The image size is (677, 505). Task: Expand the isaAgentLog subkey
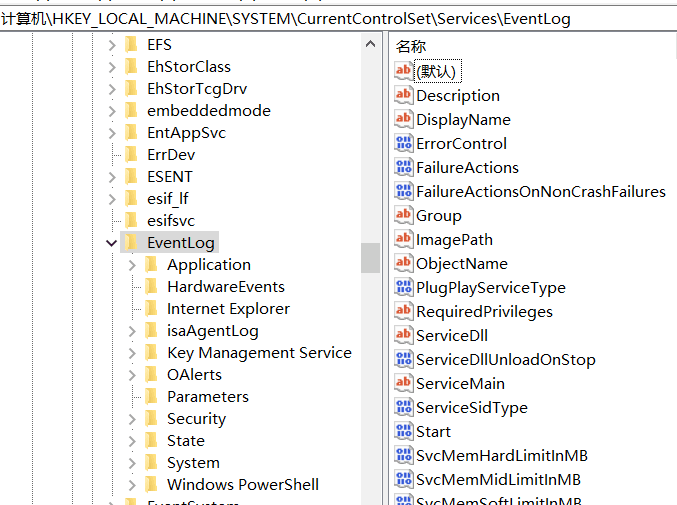pos(132,331)
